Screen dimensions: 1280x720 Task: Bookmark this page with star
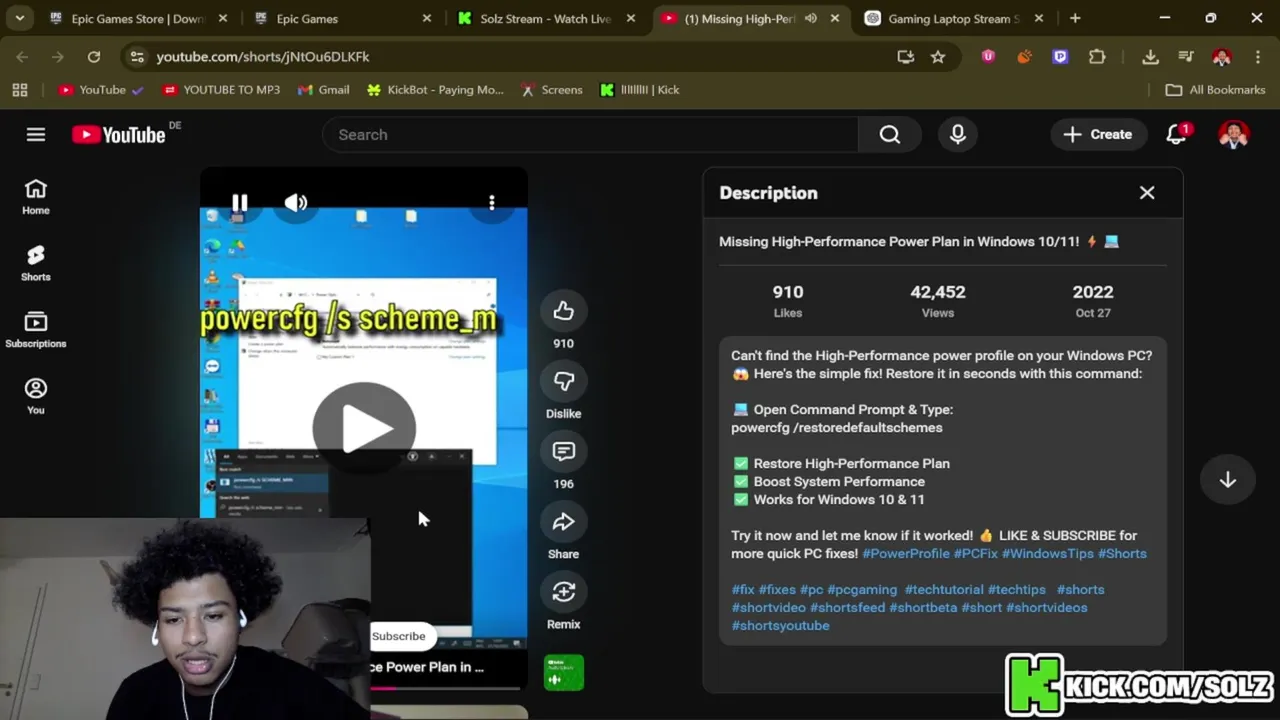coord(938,57)
